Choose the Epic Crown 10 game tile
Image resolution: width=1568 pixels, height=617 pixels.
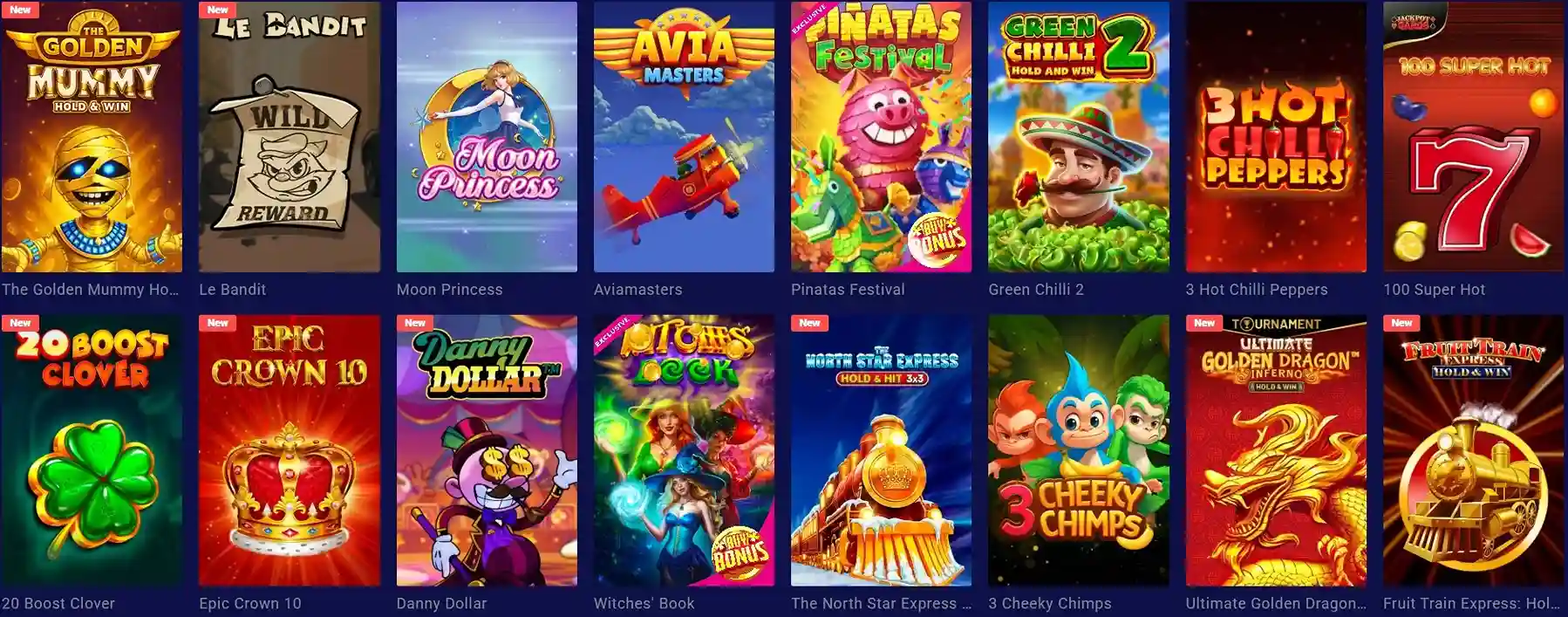pos(290,450)
